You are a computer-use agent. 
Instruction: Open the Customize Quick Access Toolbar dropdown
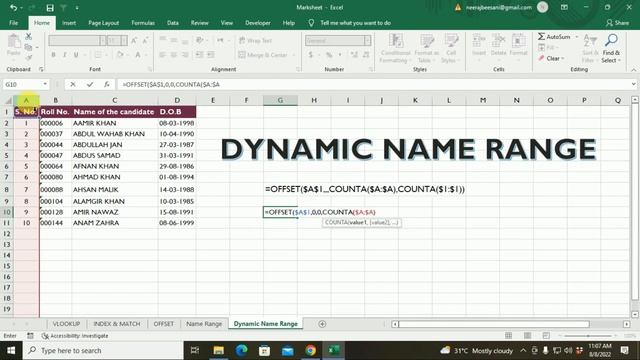[x=77, y=8]
